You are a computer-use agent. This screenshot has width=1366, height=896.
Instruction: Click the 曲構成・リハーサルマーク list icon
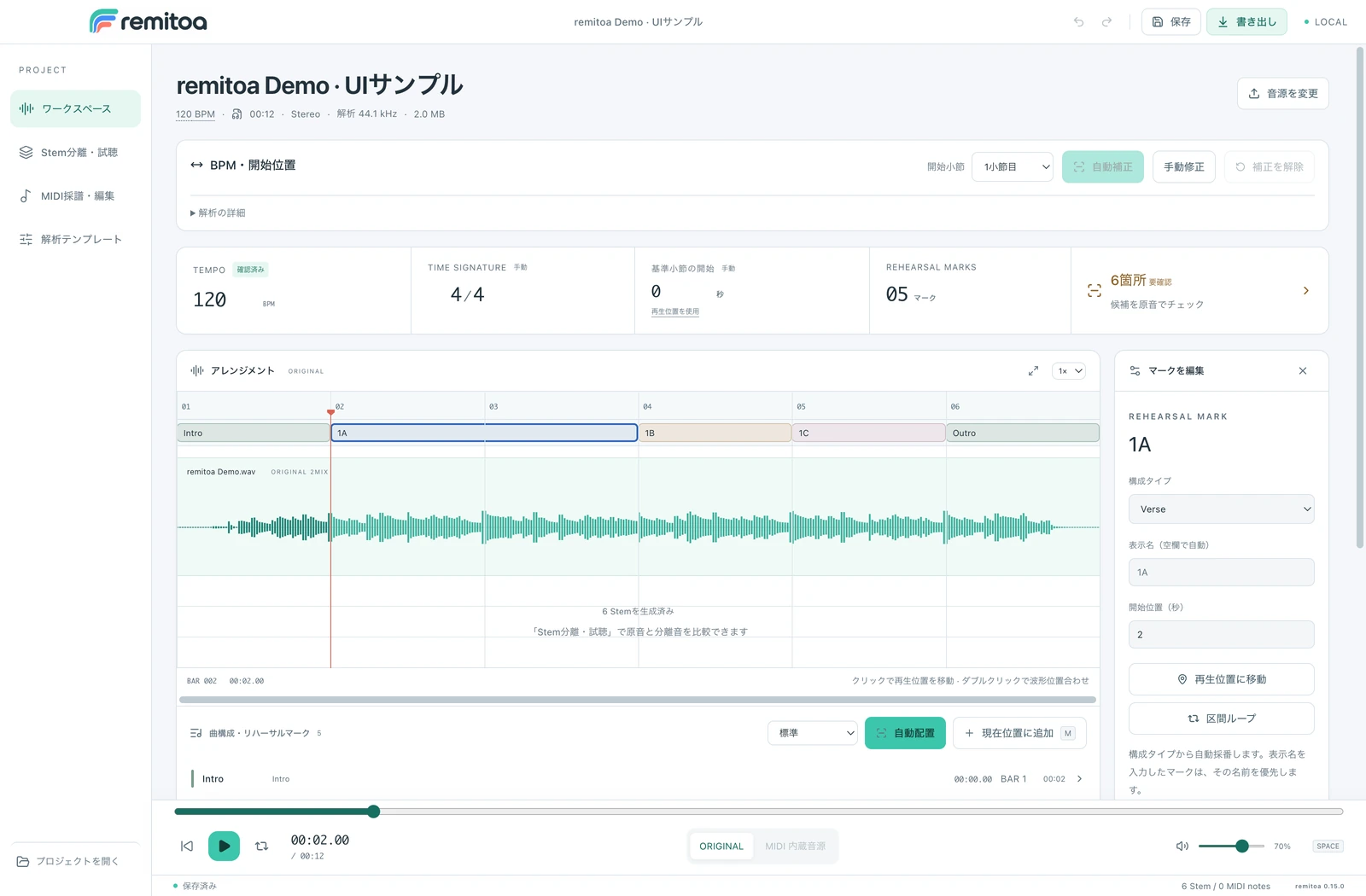pos(196,733)
